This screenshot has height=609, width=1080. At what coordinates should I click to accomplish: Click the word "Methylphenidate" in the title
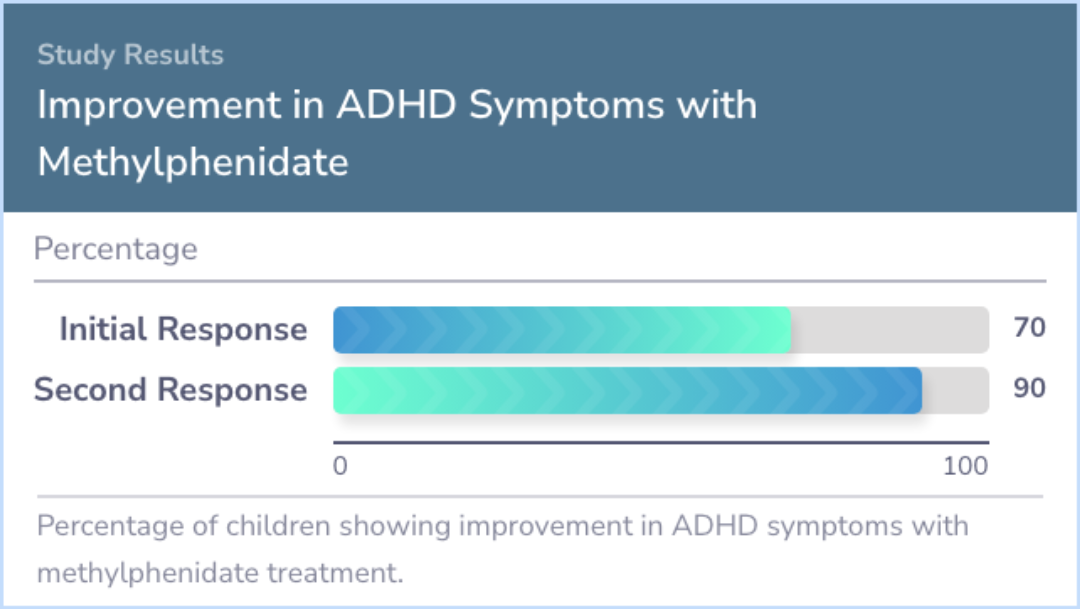[193, 162]
